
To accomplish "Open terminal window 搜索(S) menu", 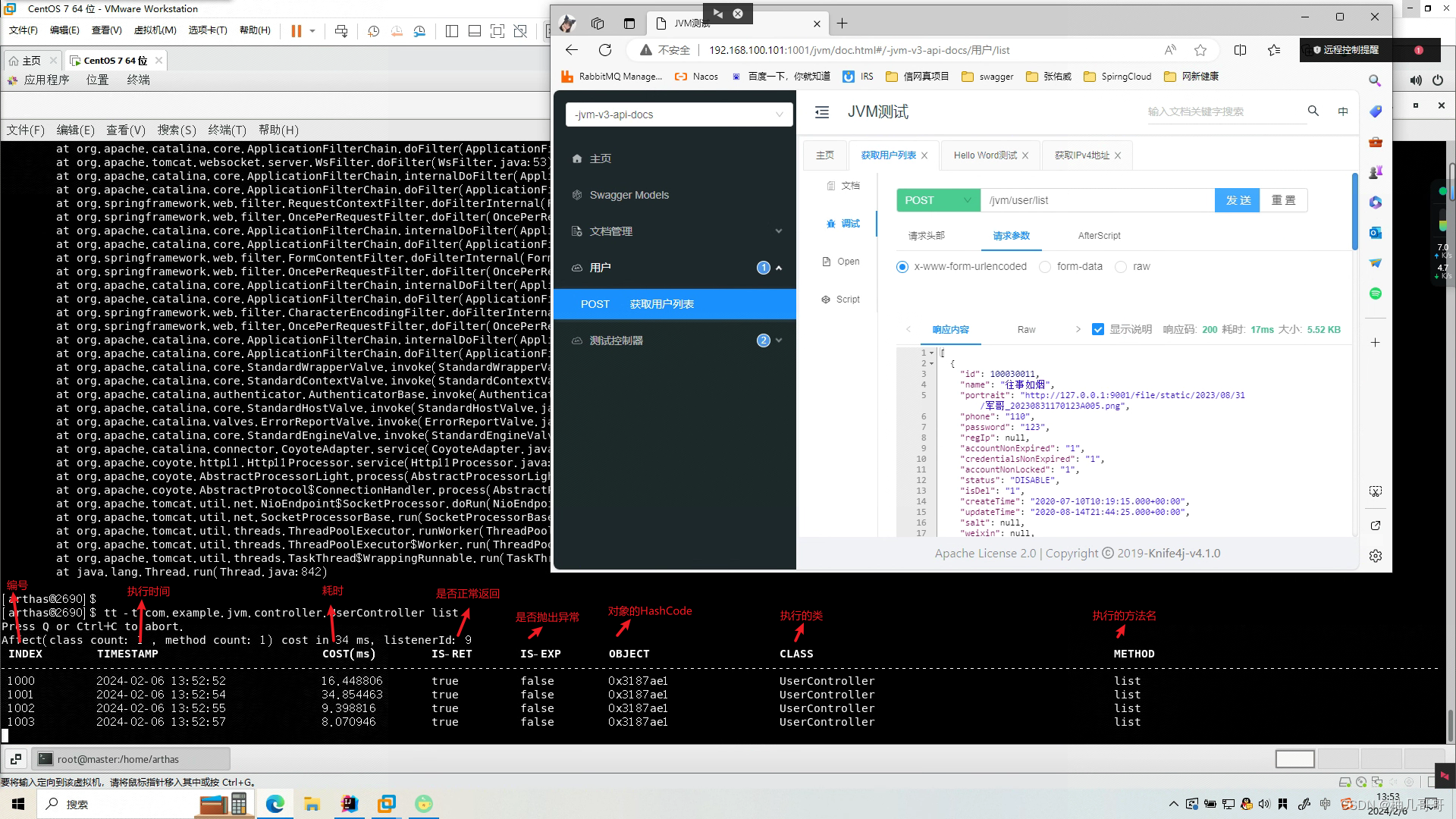I will click(177, 130).
